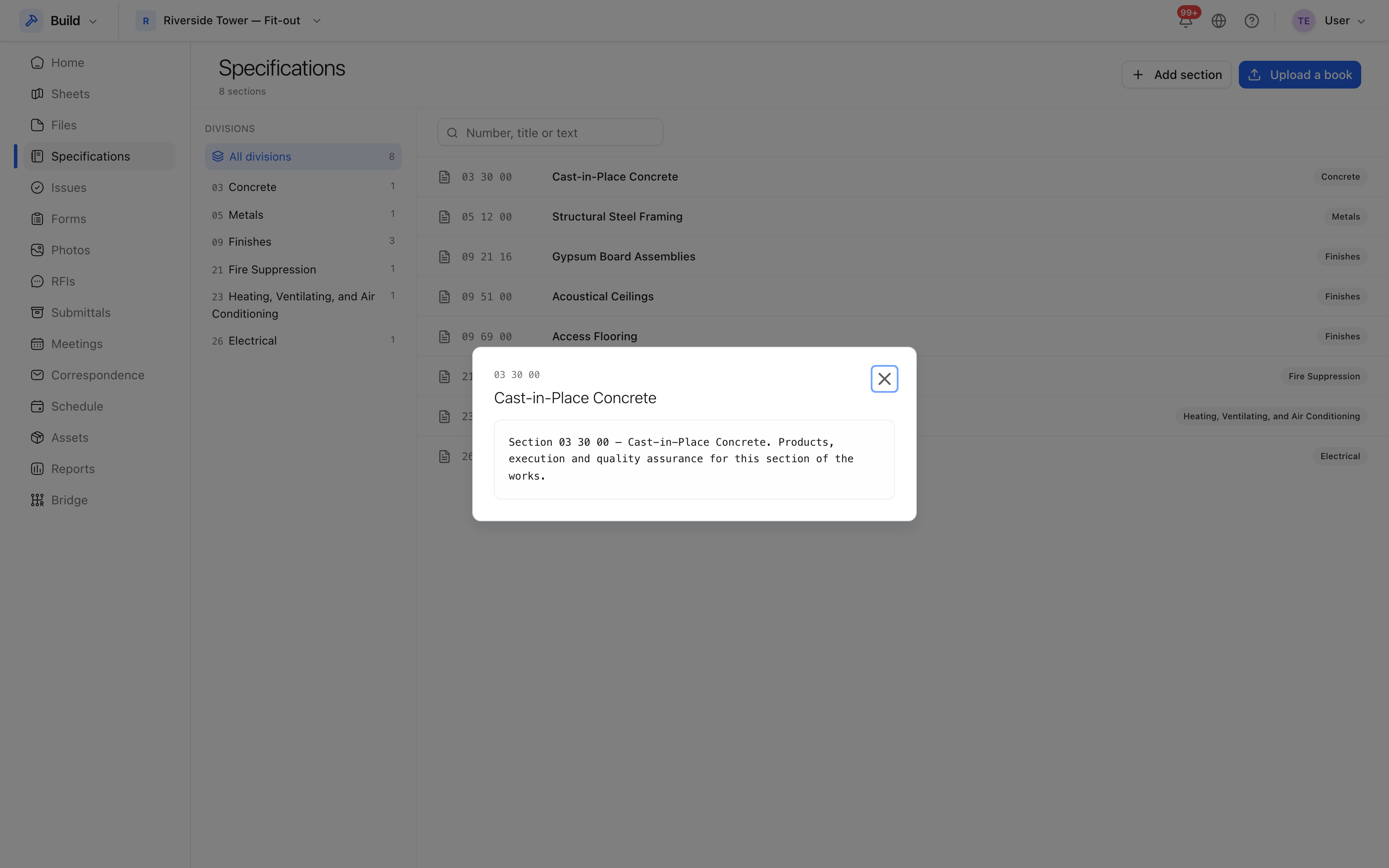
Task: Open Photos in the sidebar
Action: [99, 250]
